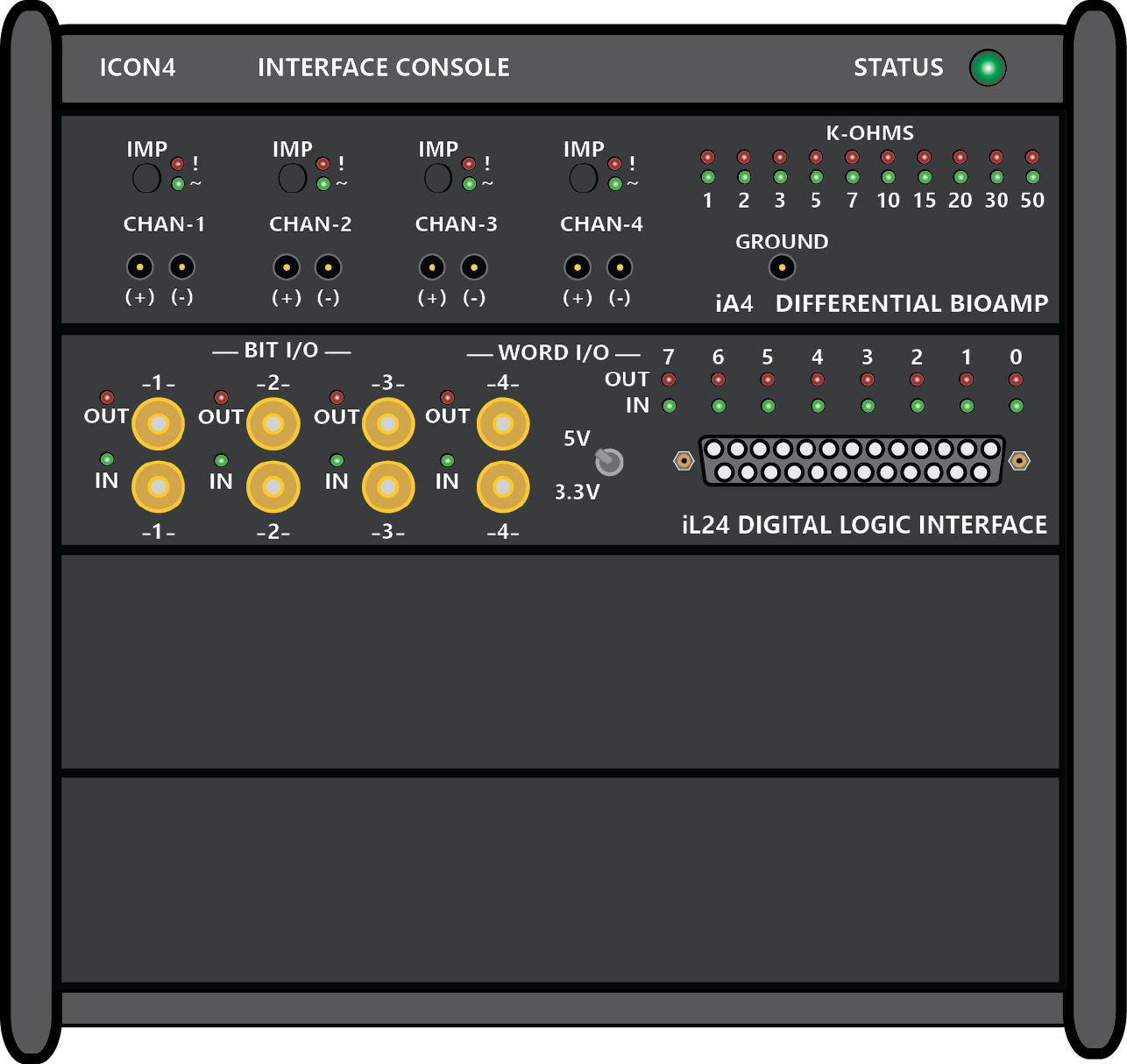Click the GROUND jack on the bioamp
1127x1064 pixels.
(x=782, y=267)
